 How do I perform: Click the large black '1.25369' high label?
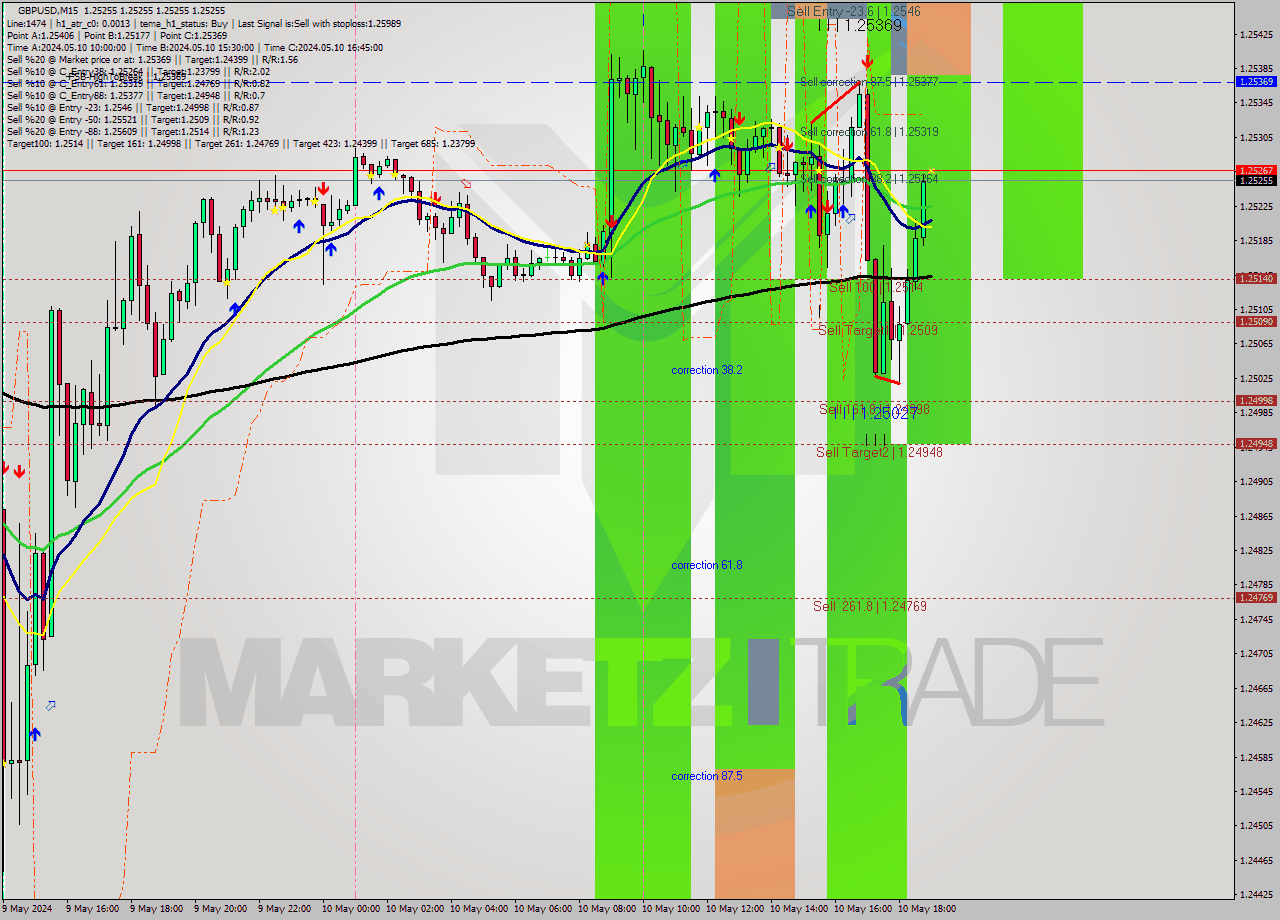873,26
